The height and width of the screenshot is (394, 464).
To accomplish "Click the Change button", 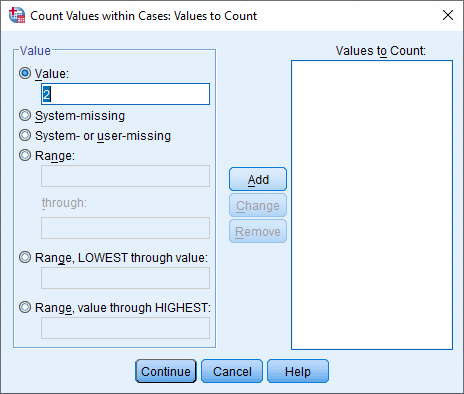I will [258, 205].
